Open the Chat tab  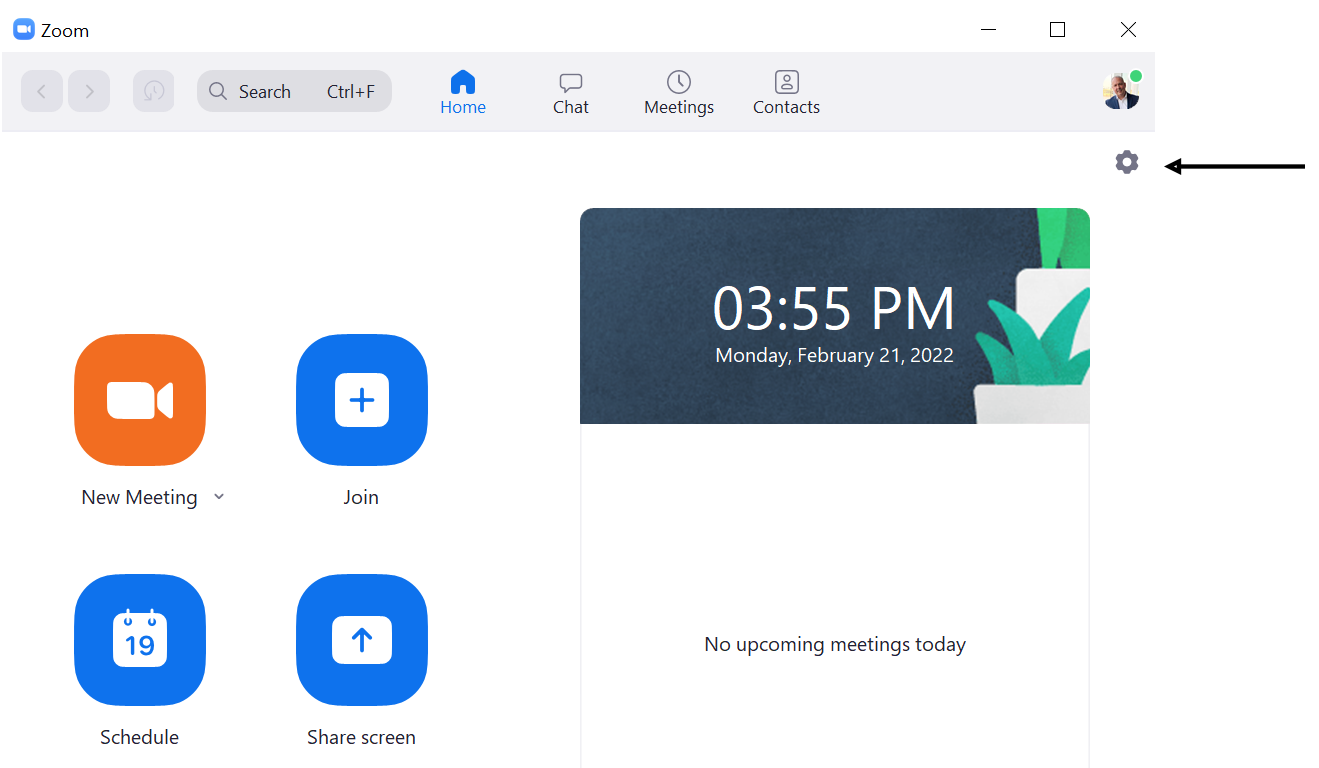point(571,93)
